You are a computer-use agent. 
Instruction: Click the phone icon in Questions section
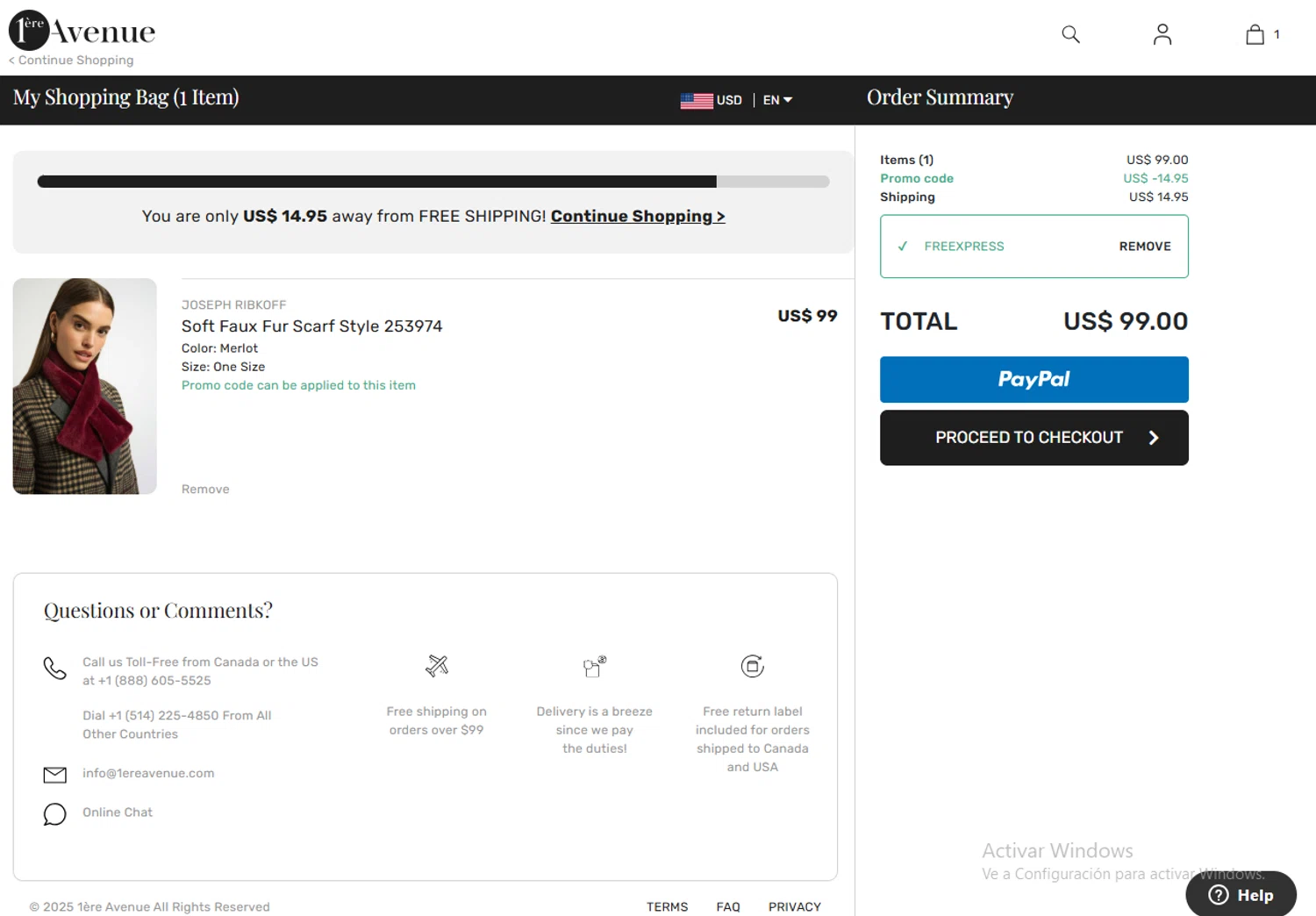54,669
